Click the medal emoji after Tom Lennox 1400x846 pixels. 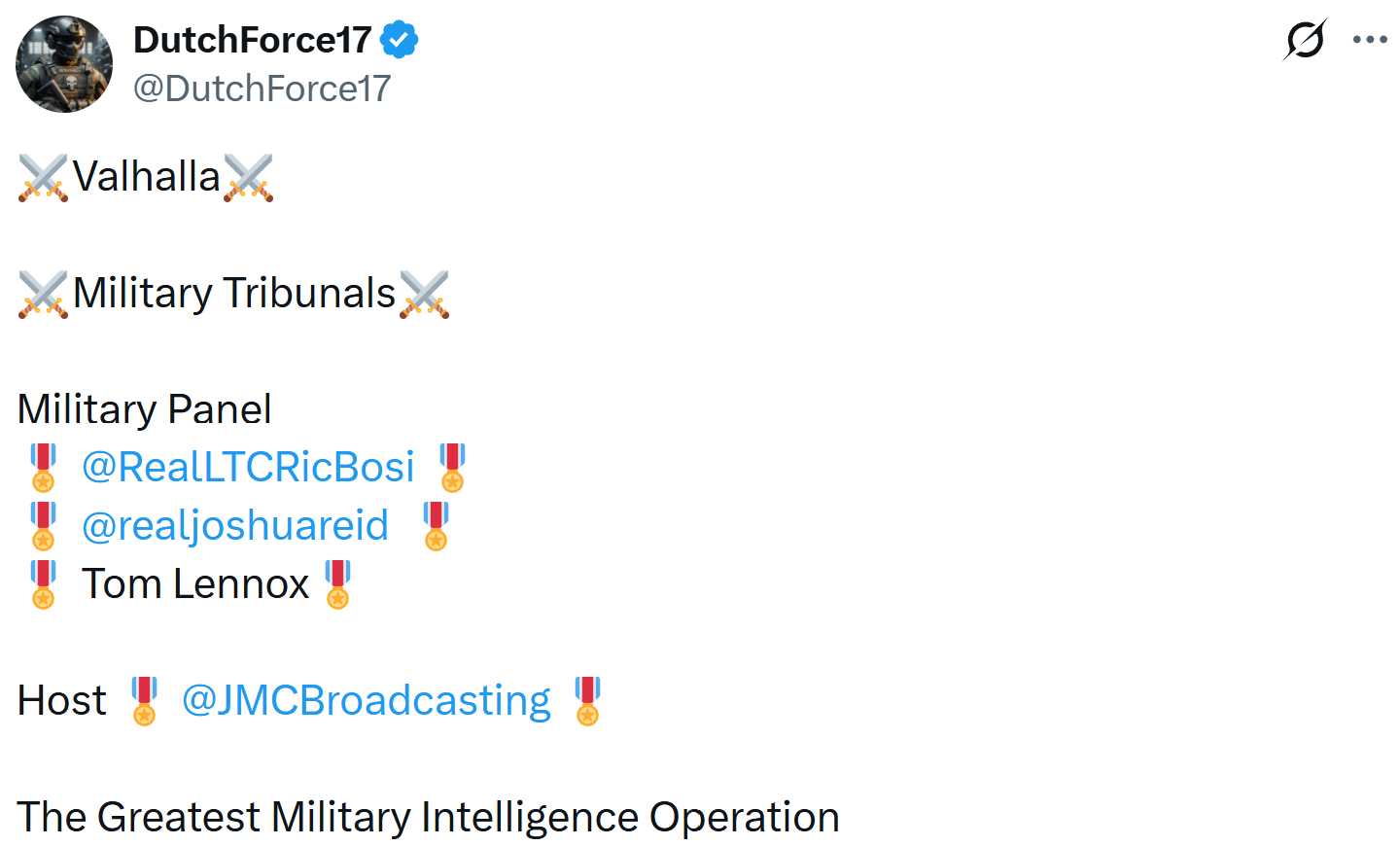tap(337, 583)
